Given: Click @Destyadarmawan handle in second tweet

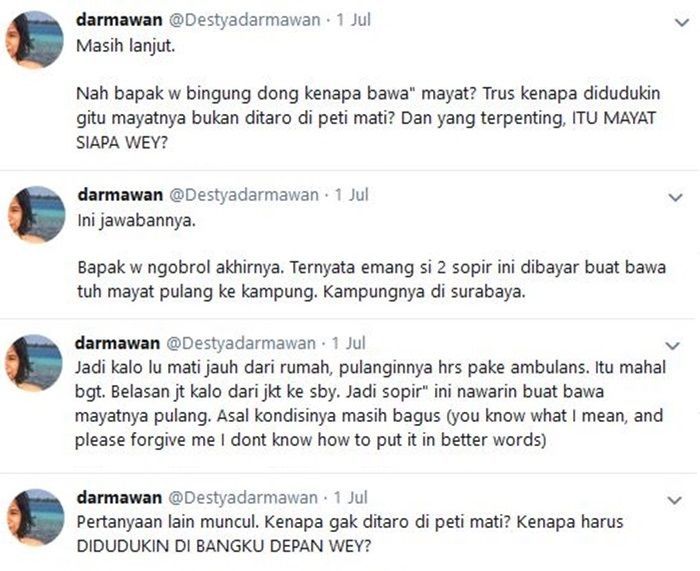Looking at the screenshot, I should tap(244, 195).
